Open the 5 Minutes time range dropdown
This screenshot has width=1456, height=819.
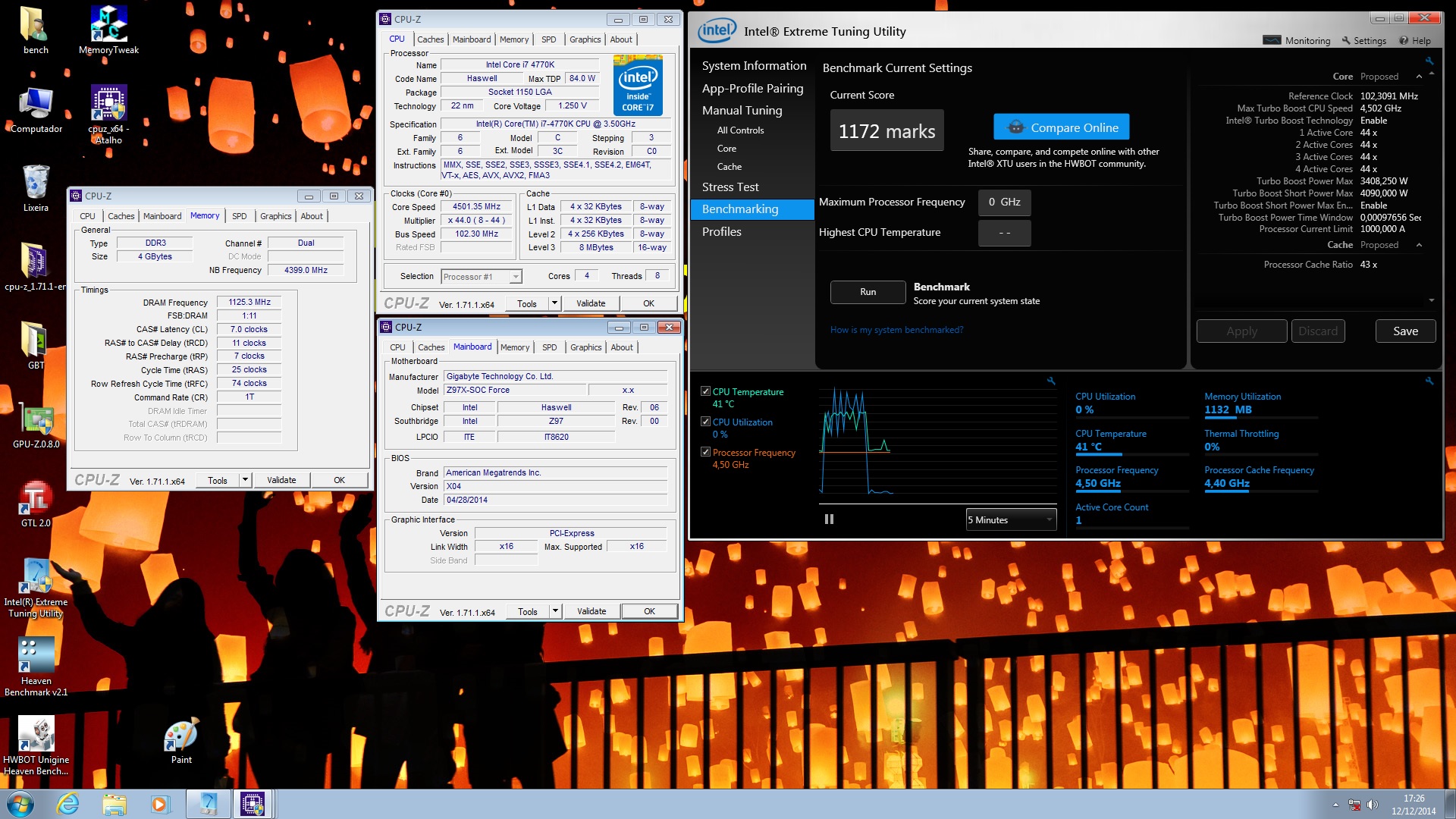coord(1011,519)
